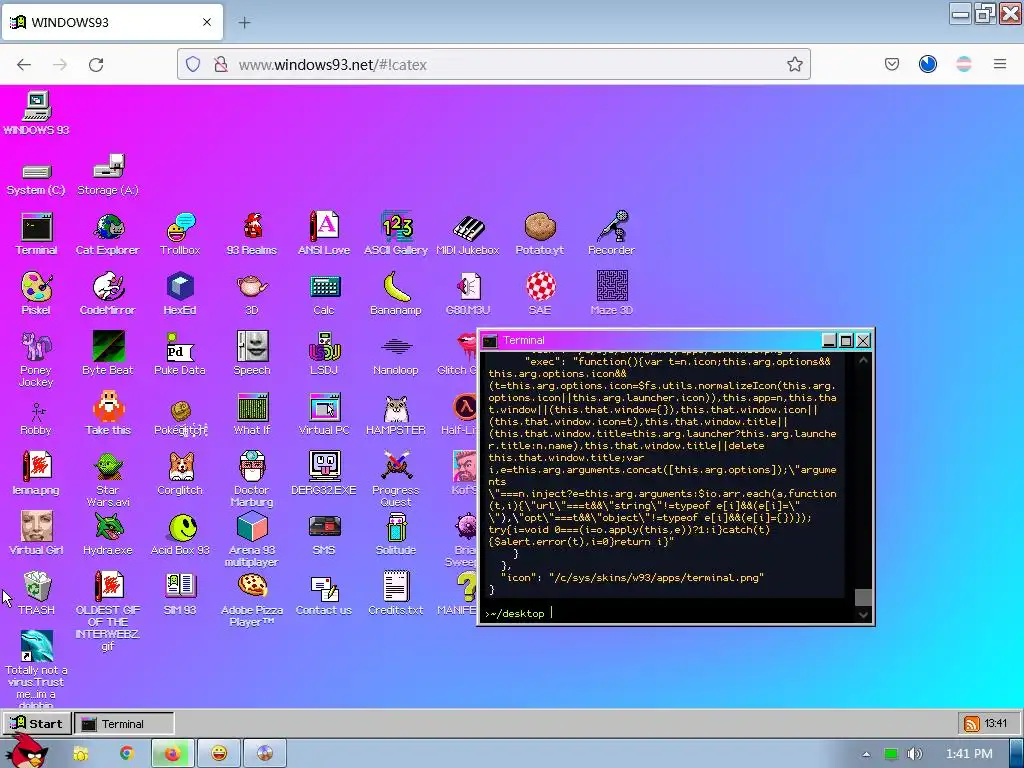Click the 1:41 PM system clock
1024x768 pixels.
(x=969, y=754)
